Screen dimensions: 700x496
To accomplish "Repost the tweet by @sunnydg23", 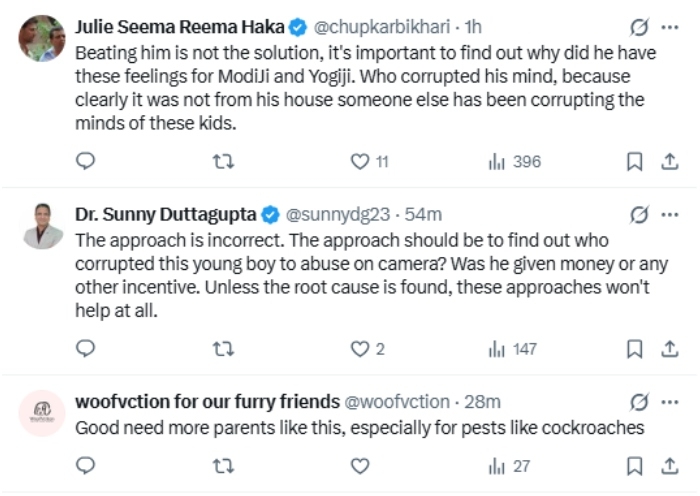I will [223, 349].
